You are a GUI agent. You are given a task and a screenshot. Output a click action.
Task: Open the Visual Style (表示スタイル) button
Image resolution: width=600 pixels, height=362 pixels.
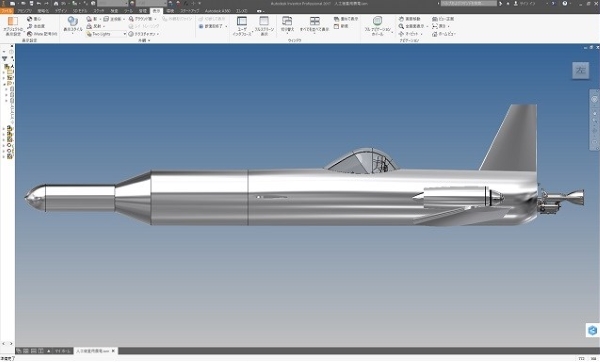(x=73, y=25)
